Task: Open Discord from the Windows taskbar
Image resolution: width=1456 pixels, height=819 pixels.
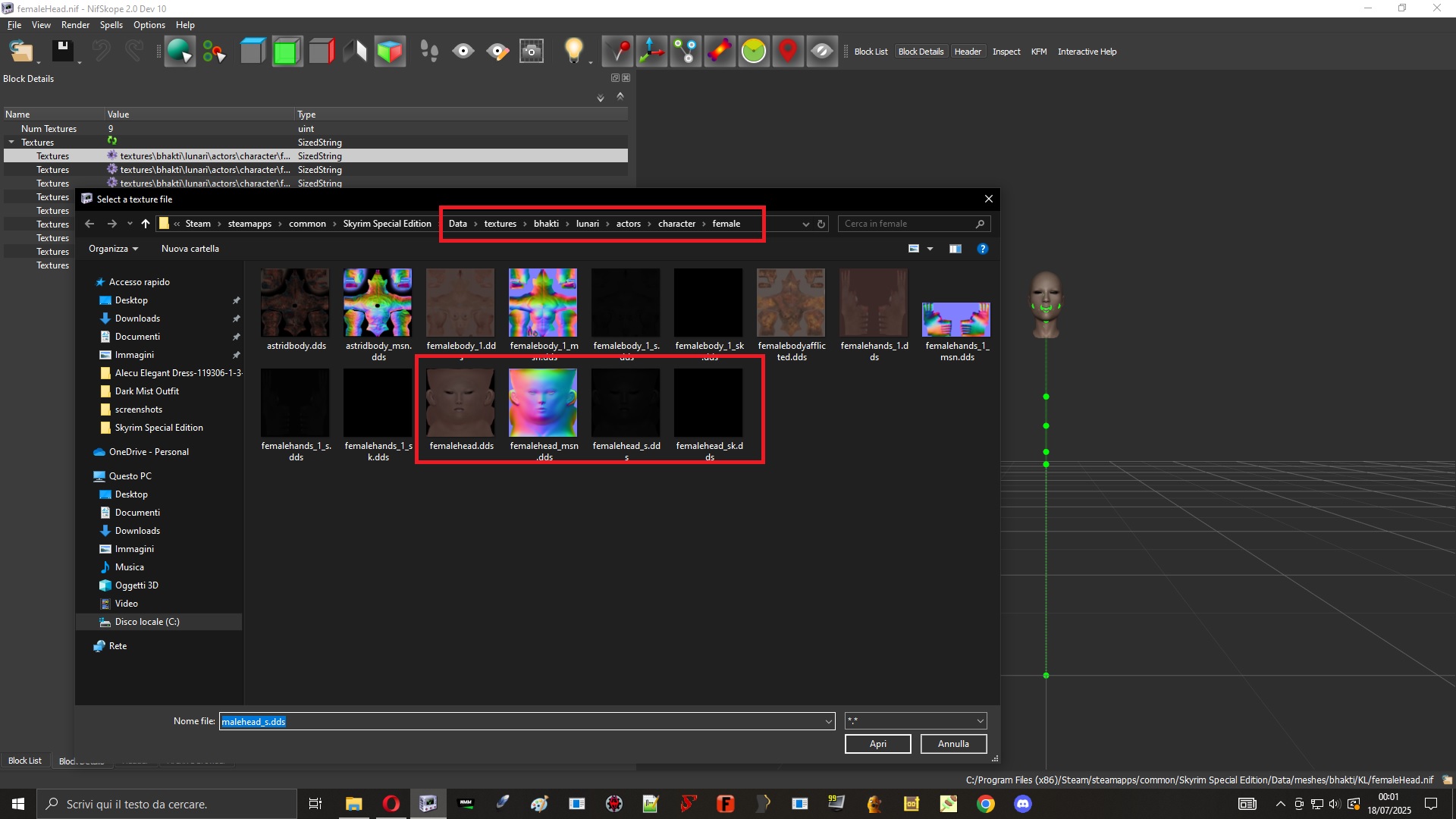Action: [1022, 804]
